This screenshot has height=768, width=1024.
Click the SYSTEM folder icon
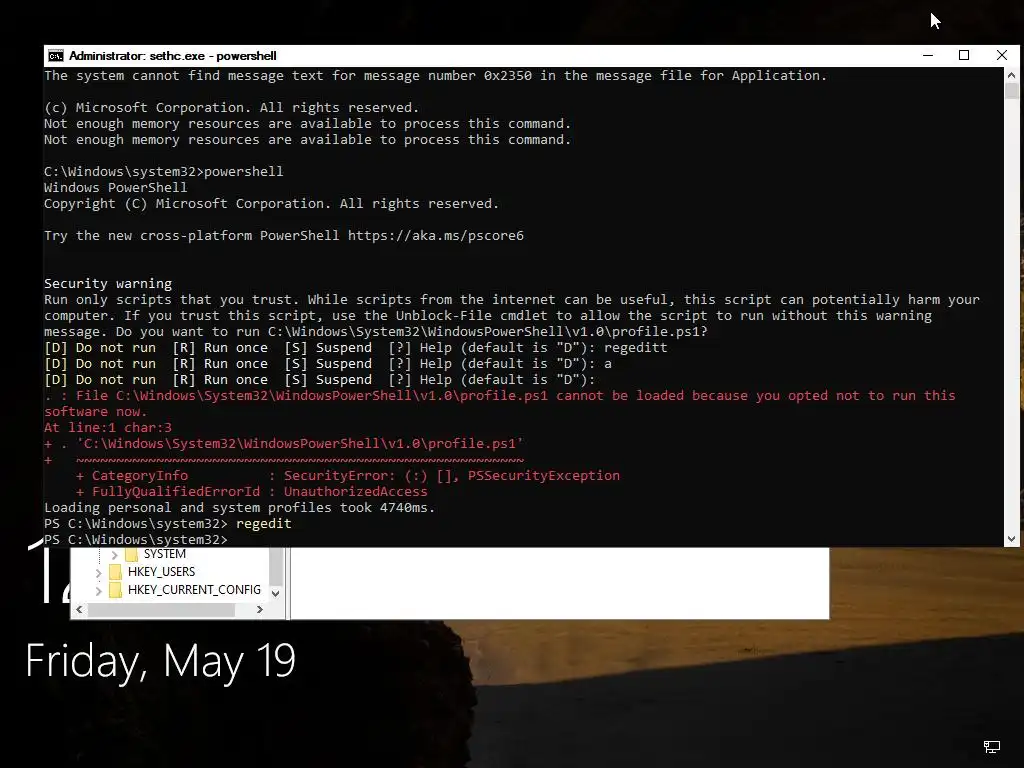point(131,554)
